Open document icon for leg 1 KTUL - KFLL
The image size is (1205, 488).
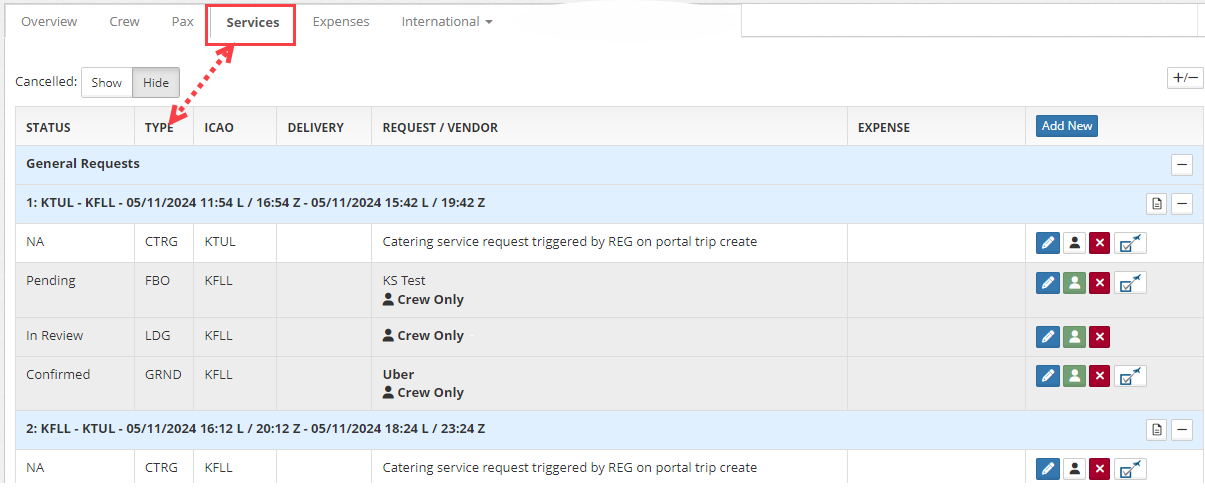click(x=1157, y=204)
